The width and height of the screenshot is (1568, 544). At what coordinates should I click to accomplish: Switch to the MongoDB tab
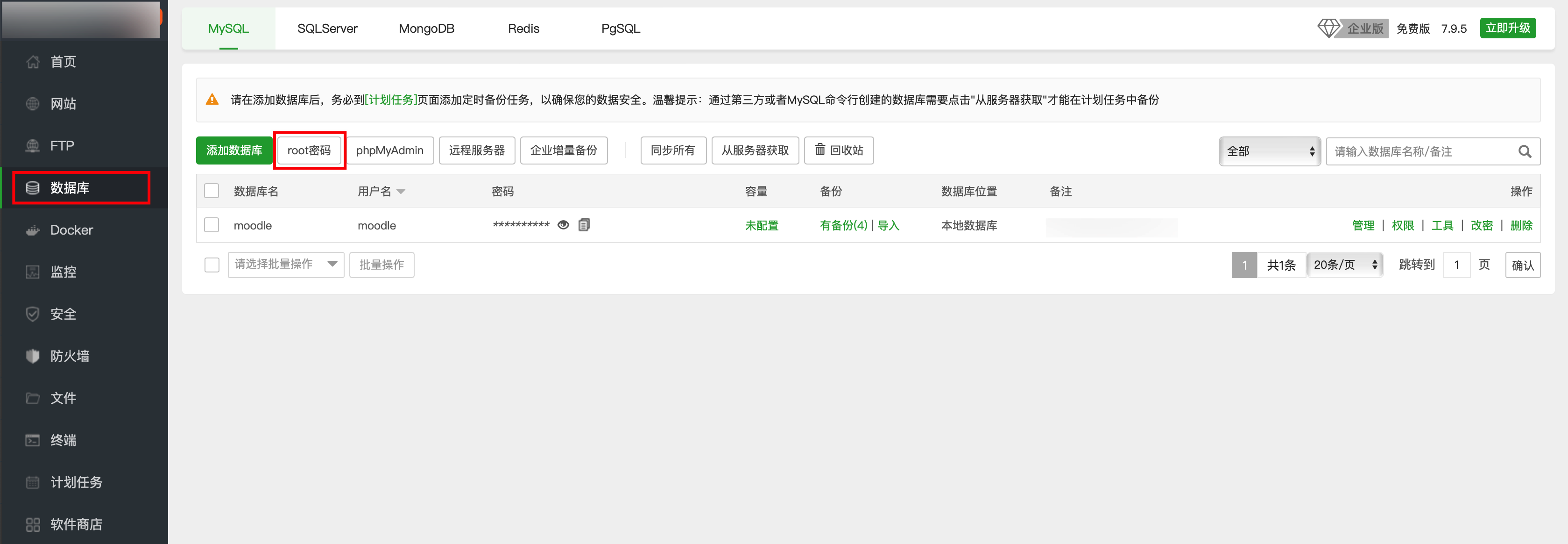tap(426, 29)
